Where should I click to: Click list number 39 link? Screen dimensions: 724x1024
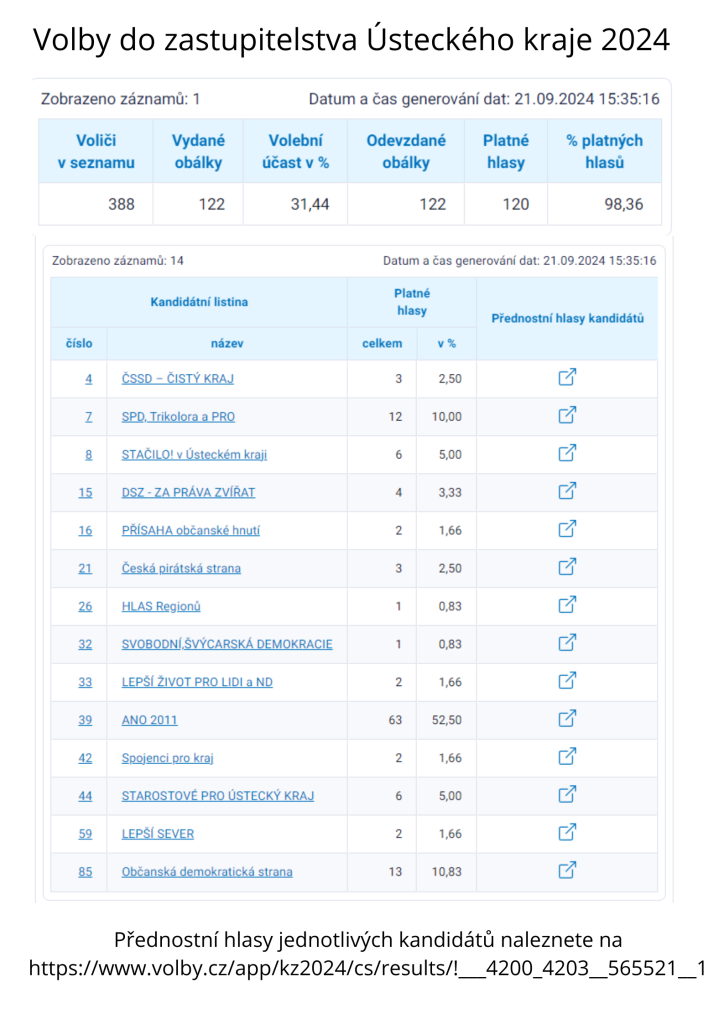pos(86,720)
